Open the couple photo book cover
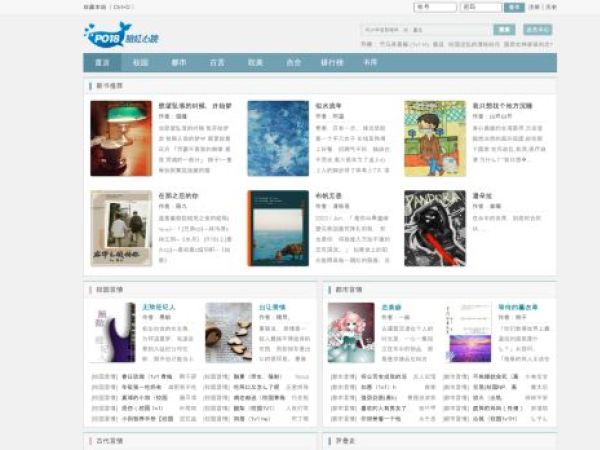 121,228
